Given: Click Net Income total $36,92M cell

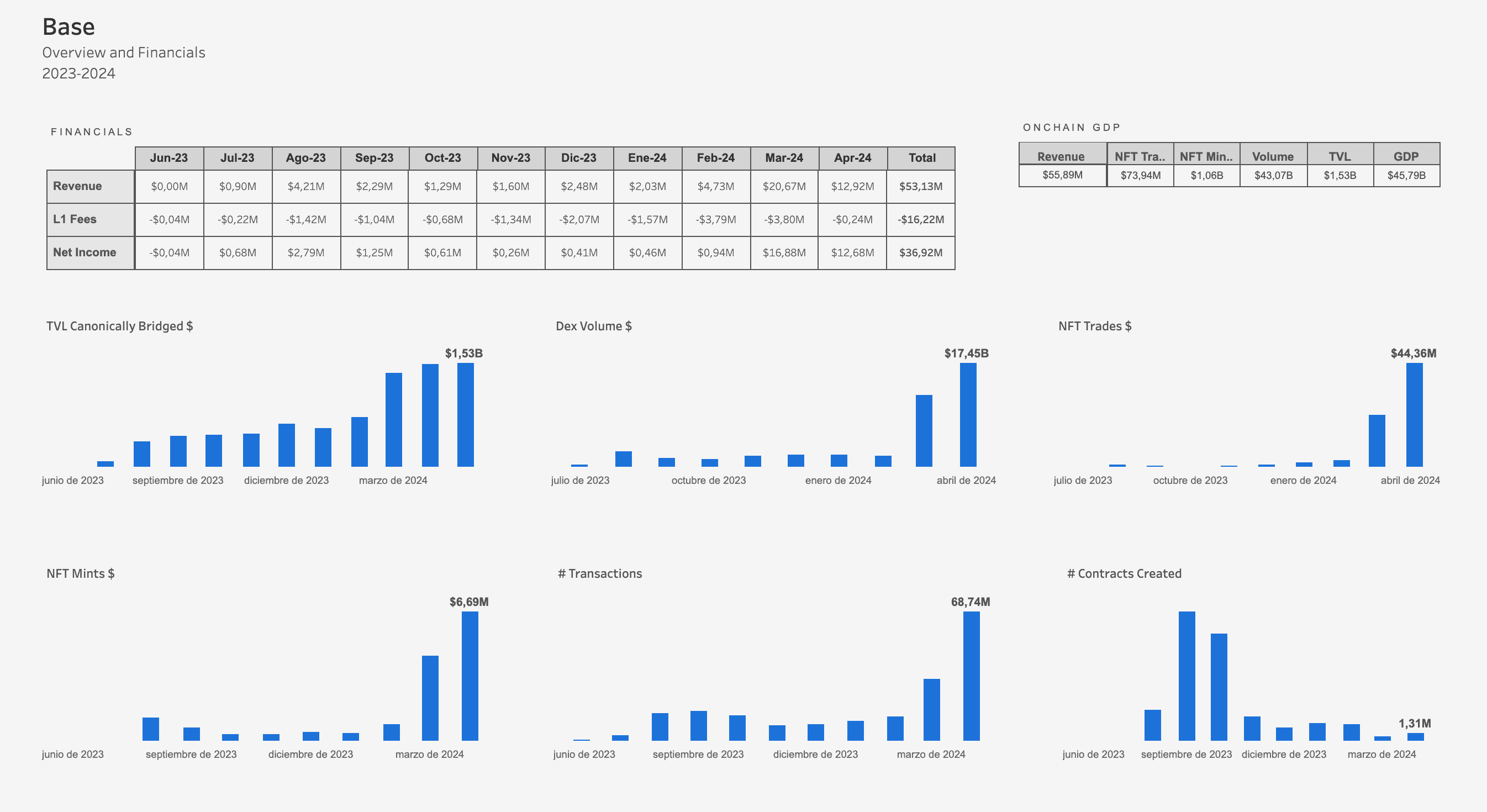Looking at the screenshot, I should coord(921,252).
